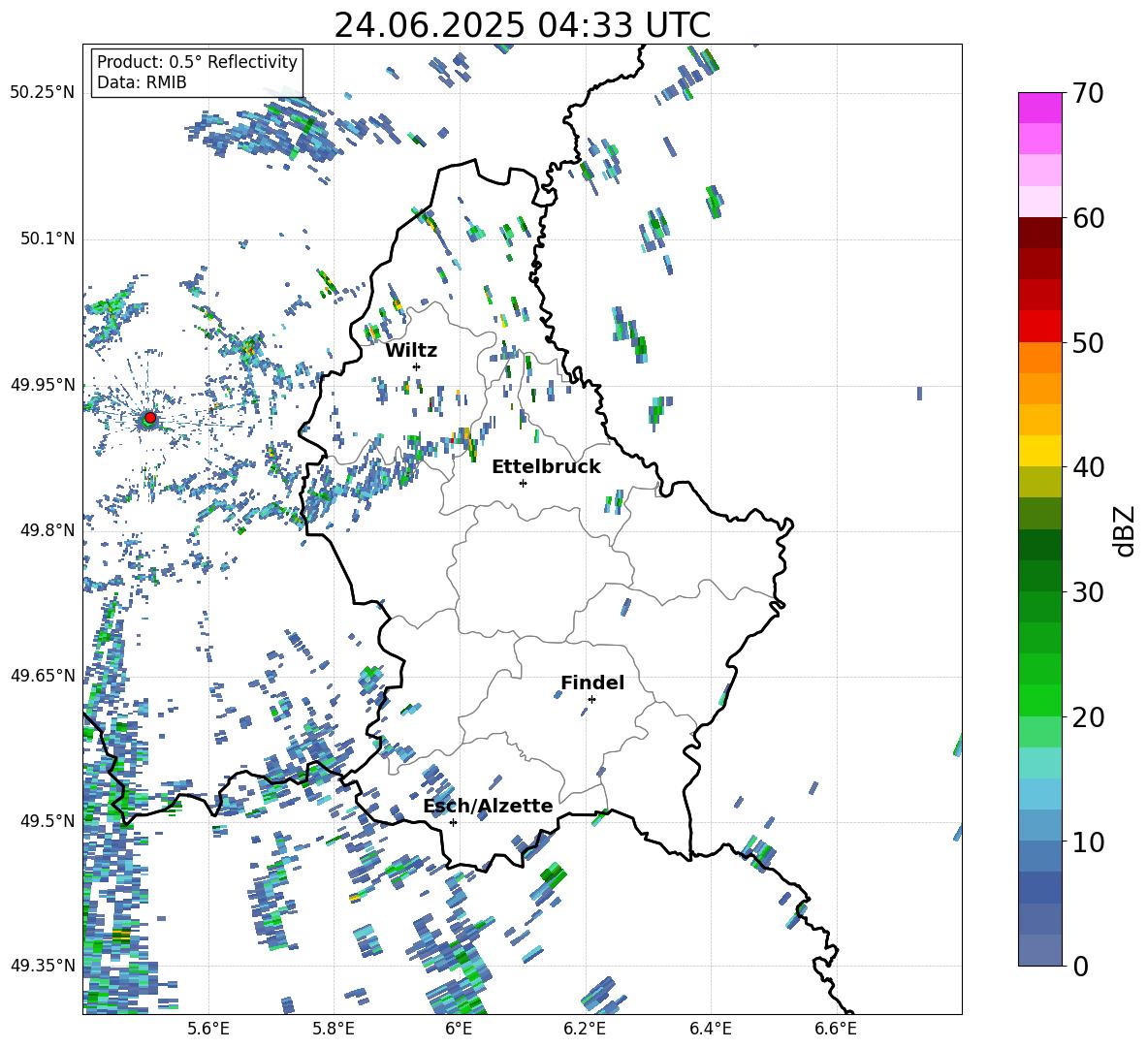Image resolution: width=1148 pixels, height=1048 pixels.
Task: Click the Ettelbruck city label
Action: pyautogui.click(x=546, y=467)
